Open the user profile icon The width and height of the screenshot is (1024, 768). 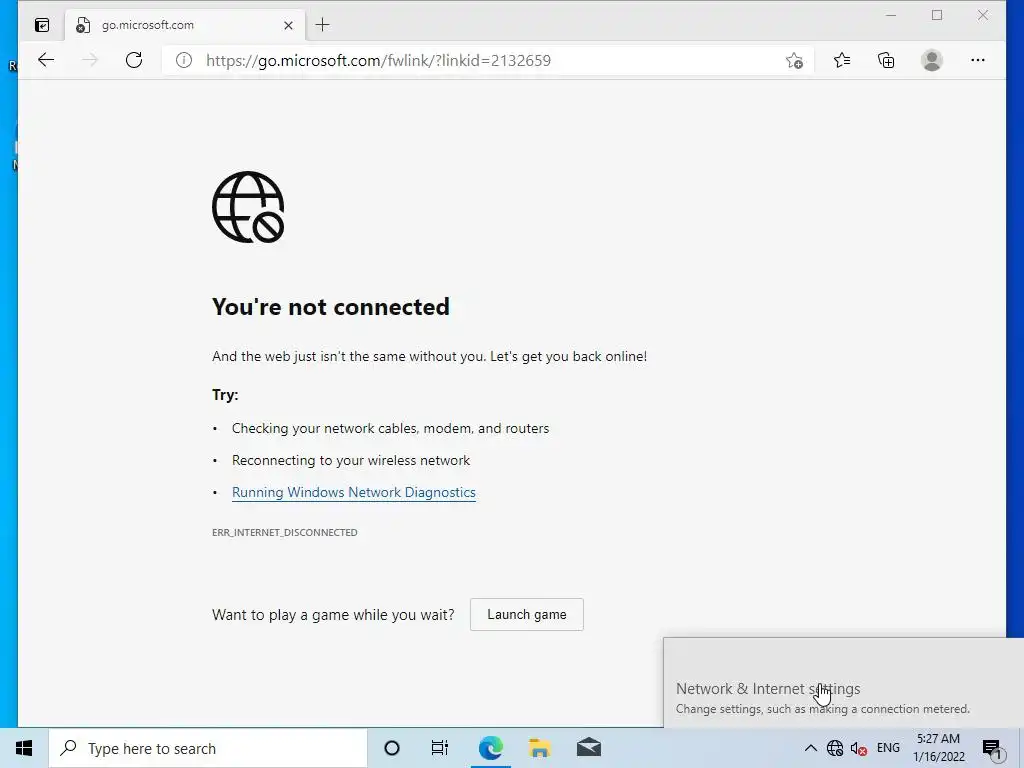coord(932,60)
